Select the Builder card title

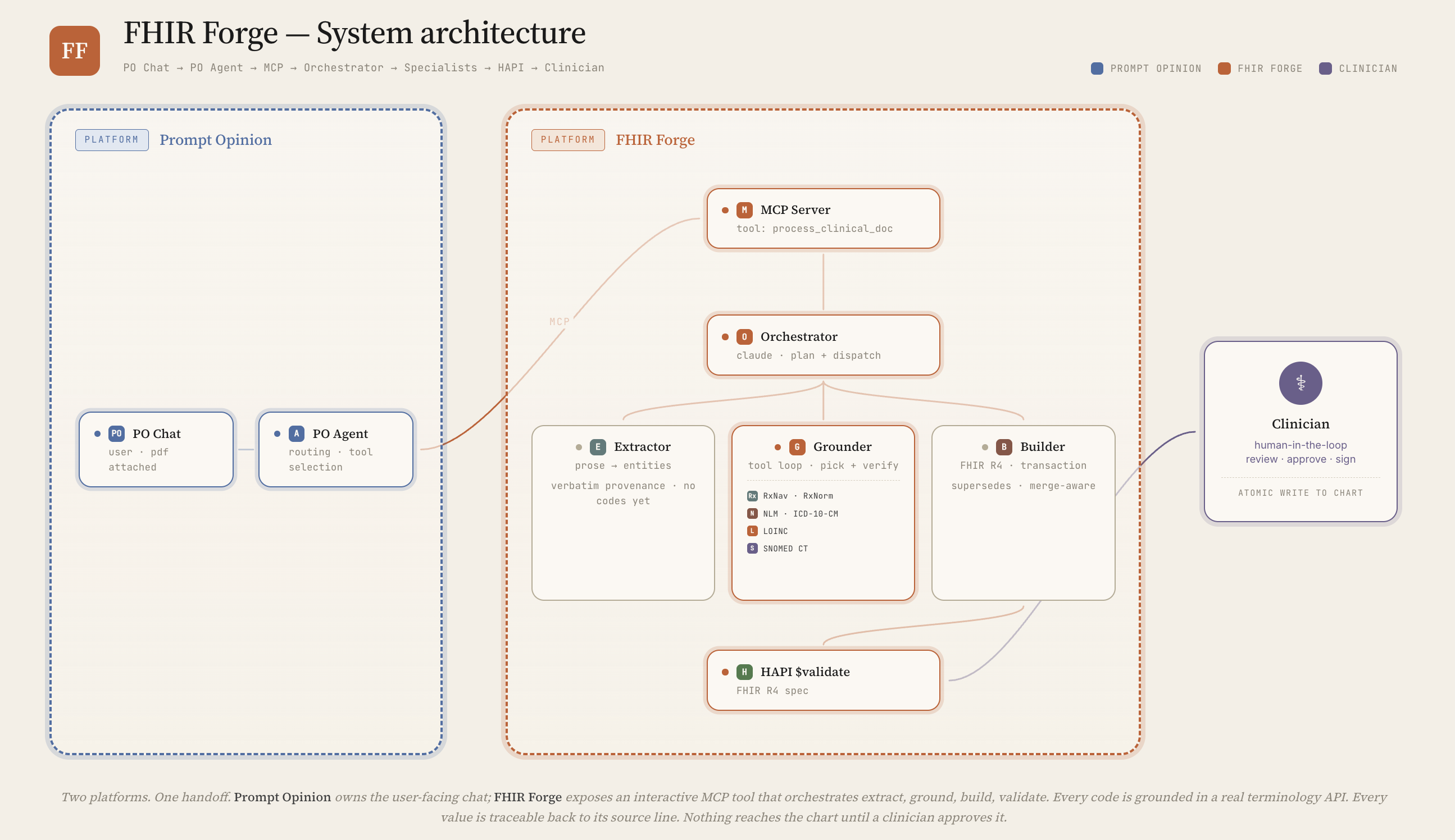pyautogui.click(x=1042, y=447)
